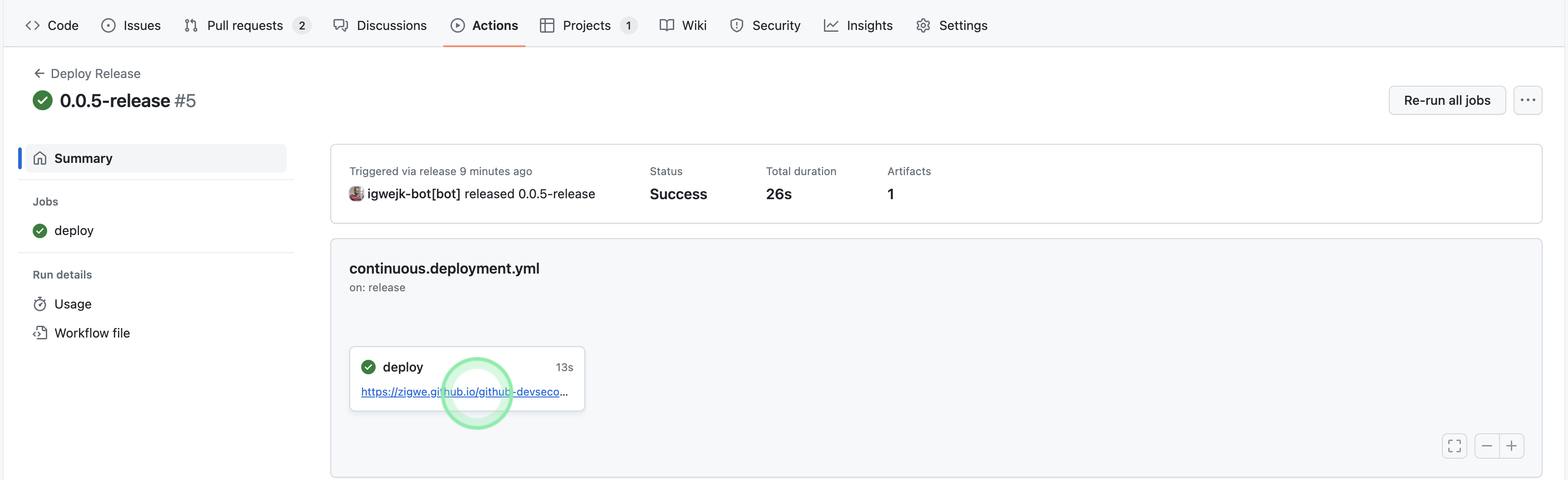The width and height of the screenshot is (1568, 480).
Task: Select Summary in the sidebar
Action: tap(156, 158)
